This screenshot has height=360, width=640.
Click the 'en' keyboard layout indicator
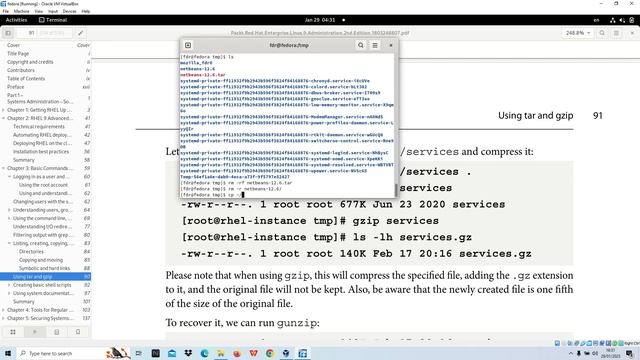pos(596,20)
